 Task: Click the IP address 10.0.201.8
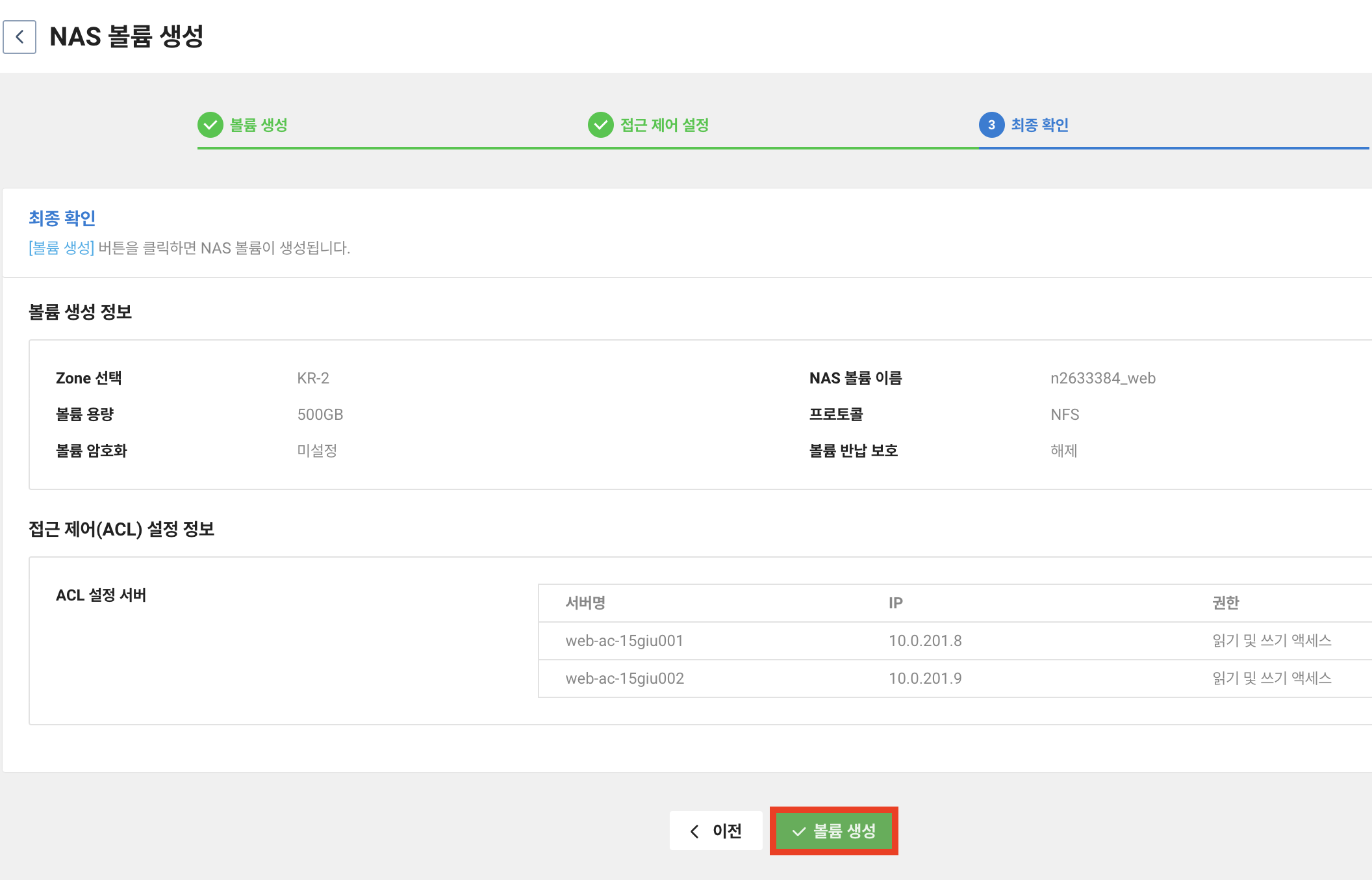click(925, 641)
